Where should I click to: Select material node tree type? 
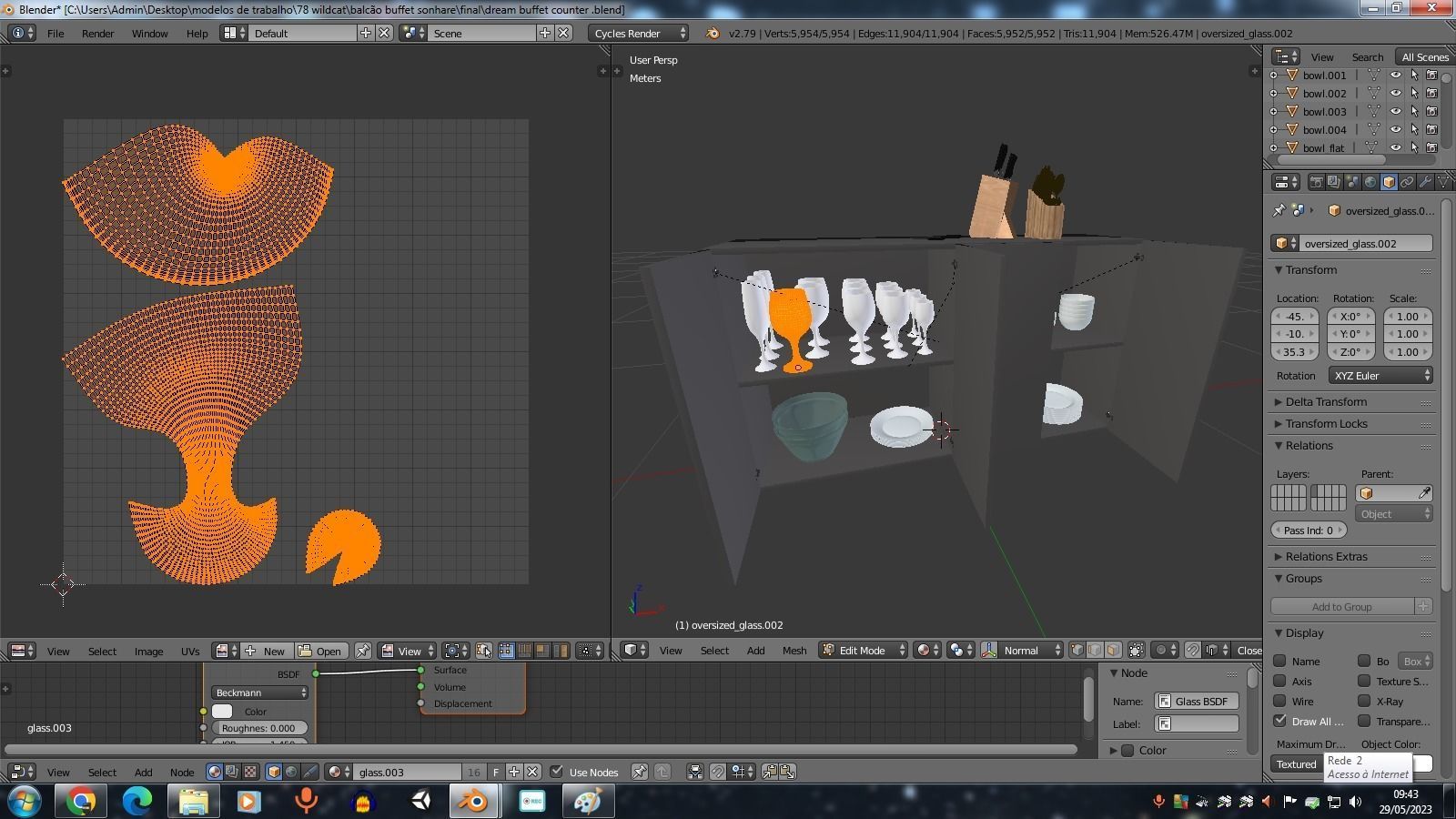(215, 772)
